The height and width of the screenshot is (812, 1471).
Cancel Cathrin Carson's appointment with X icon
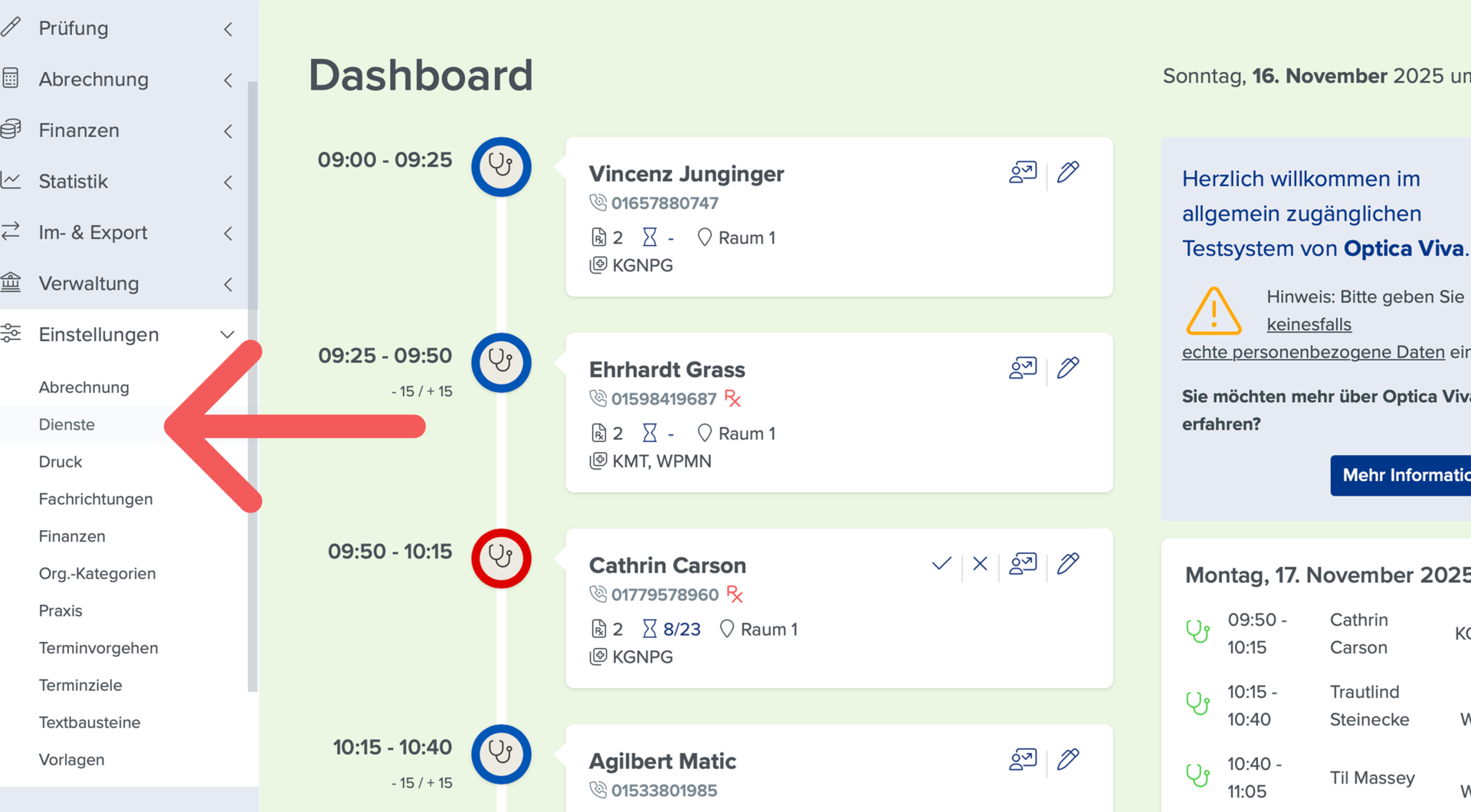[x=980, y=564]
